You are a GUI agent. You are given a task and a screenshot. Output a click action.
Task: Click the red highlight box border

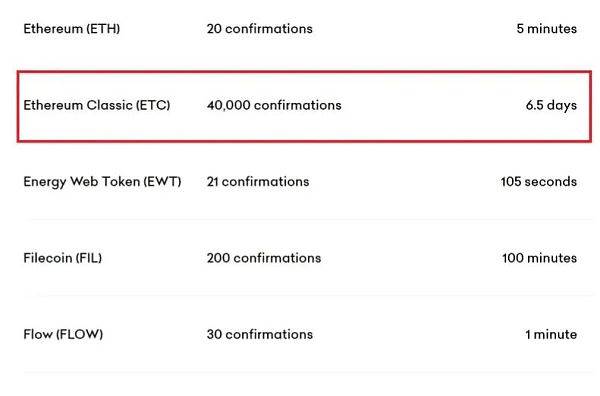pyautogui.click(x=304, y=72)
